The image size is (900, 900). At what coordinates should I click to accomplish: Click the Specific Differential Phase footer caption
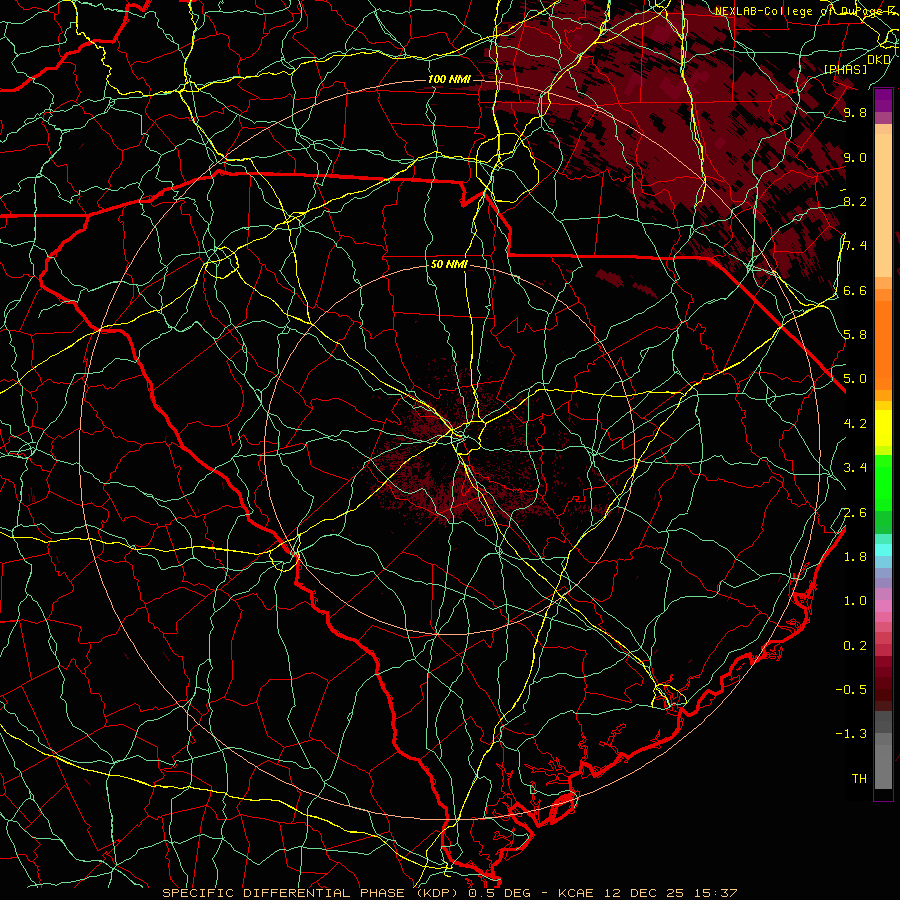coord(449,893)
